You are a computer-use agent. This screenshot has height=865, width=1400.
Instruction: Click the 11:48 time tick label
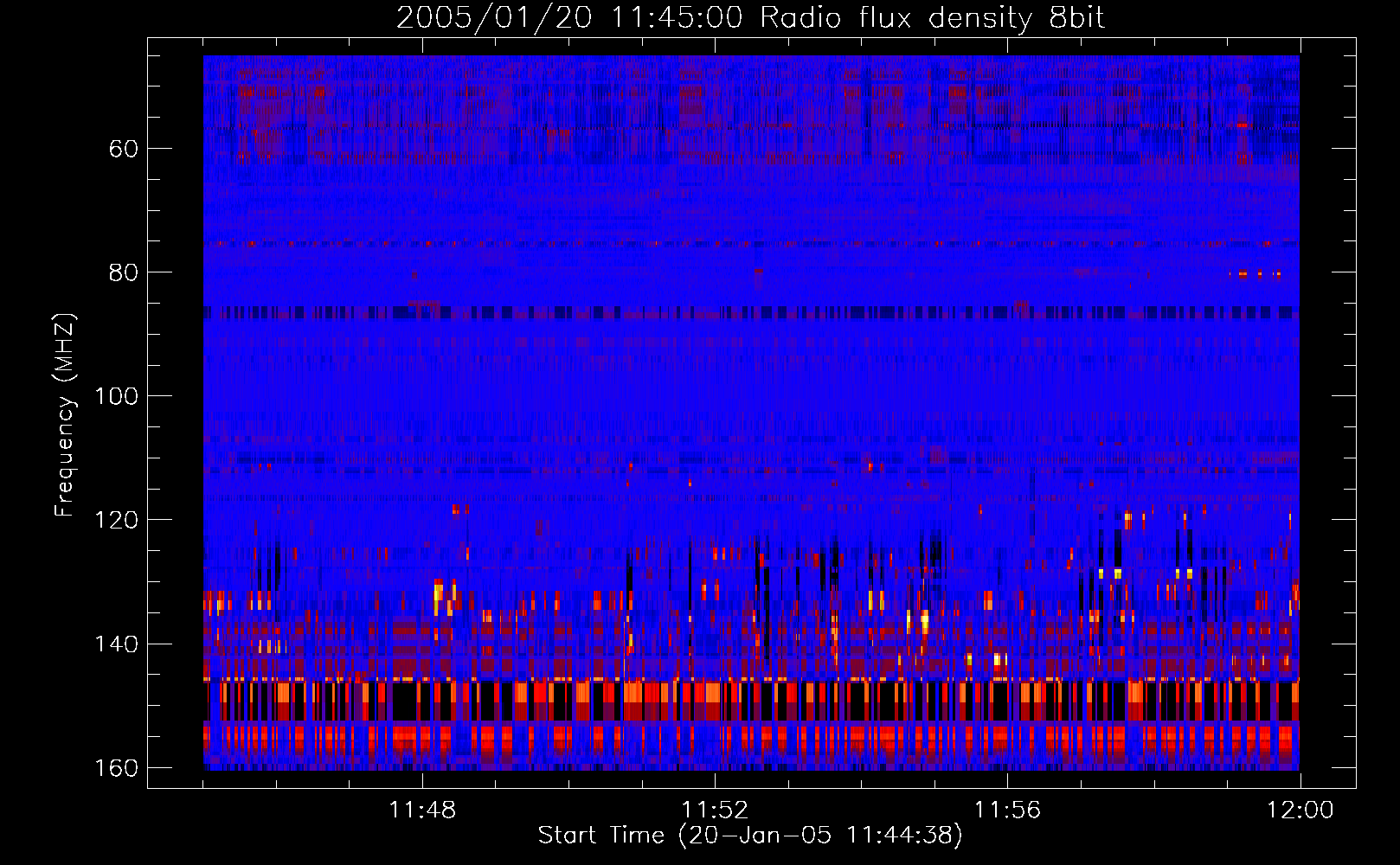(422, 811)
